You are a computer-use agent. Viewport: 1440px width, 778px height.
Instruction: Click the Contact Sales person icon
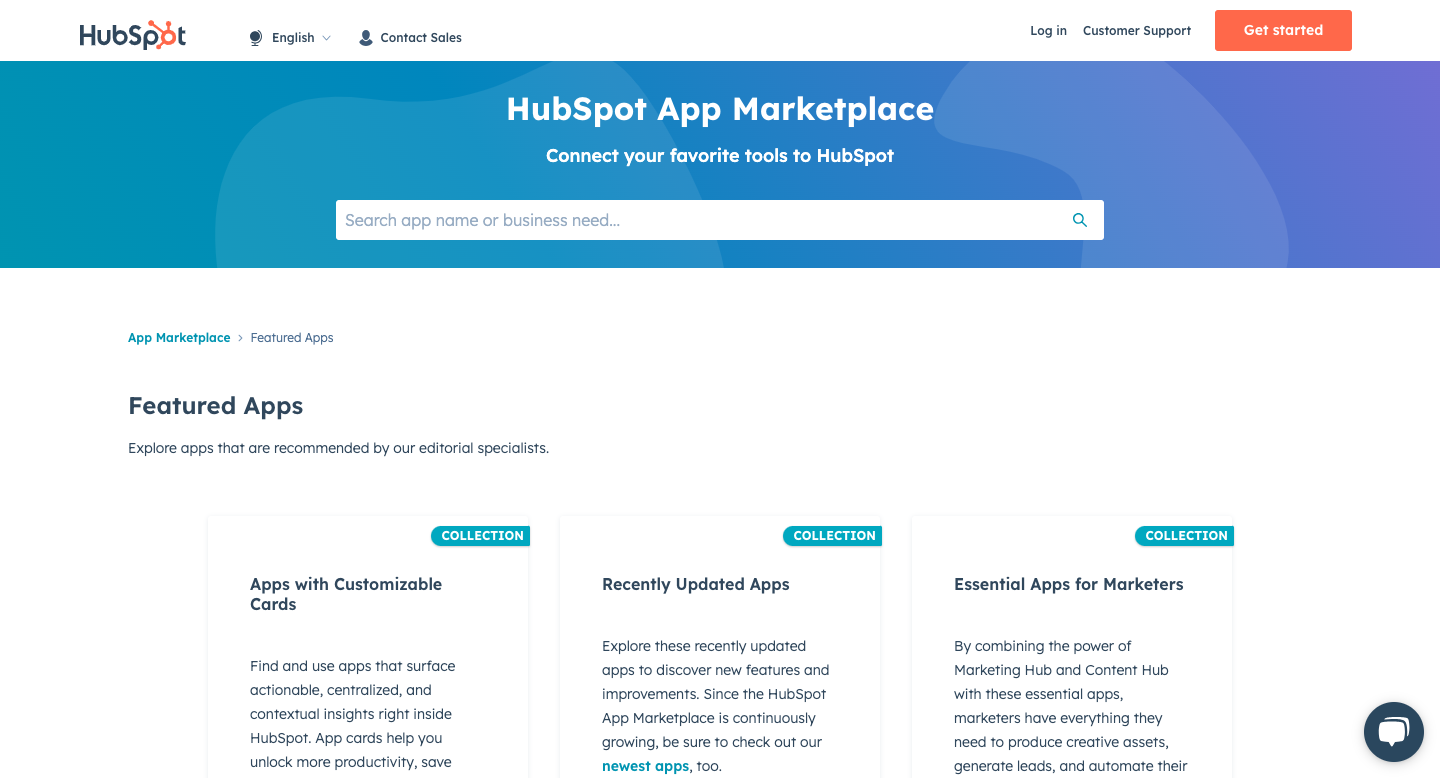pos(366,38)
